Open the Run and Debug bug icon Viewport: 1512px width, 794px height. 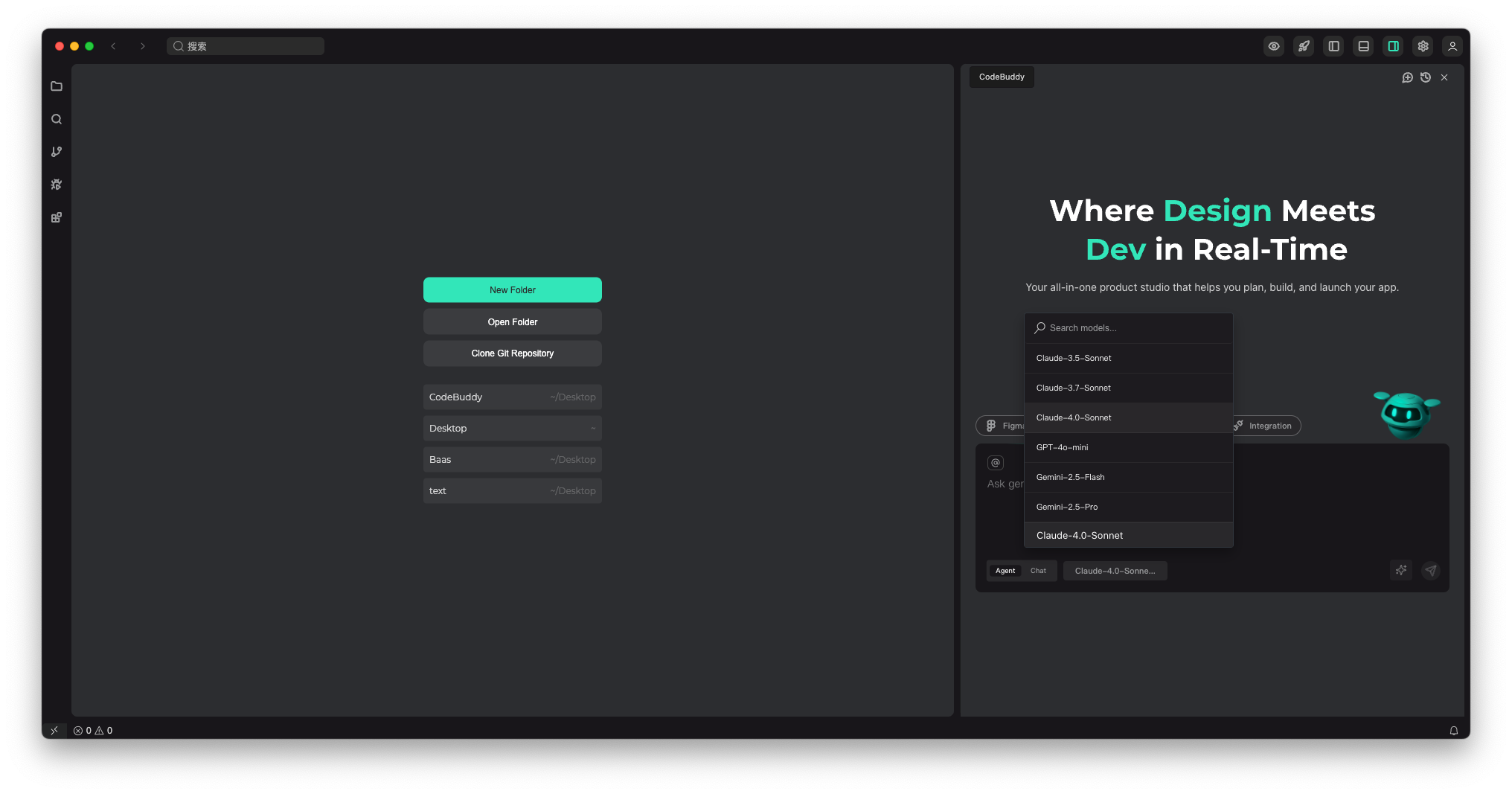(x=57, y=185)
